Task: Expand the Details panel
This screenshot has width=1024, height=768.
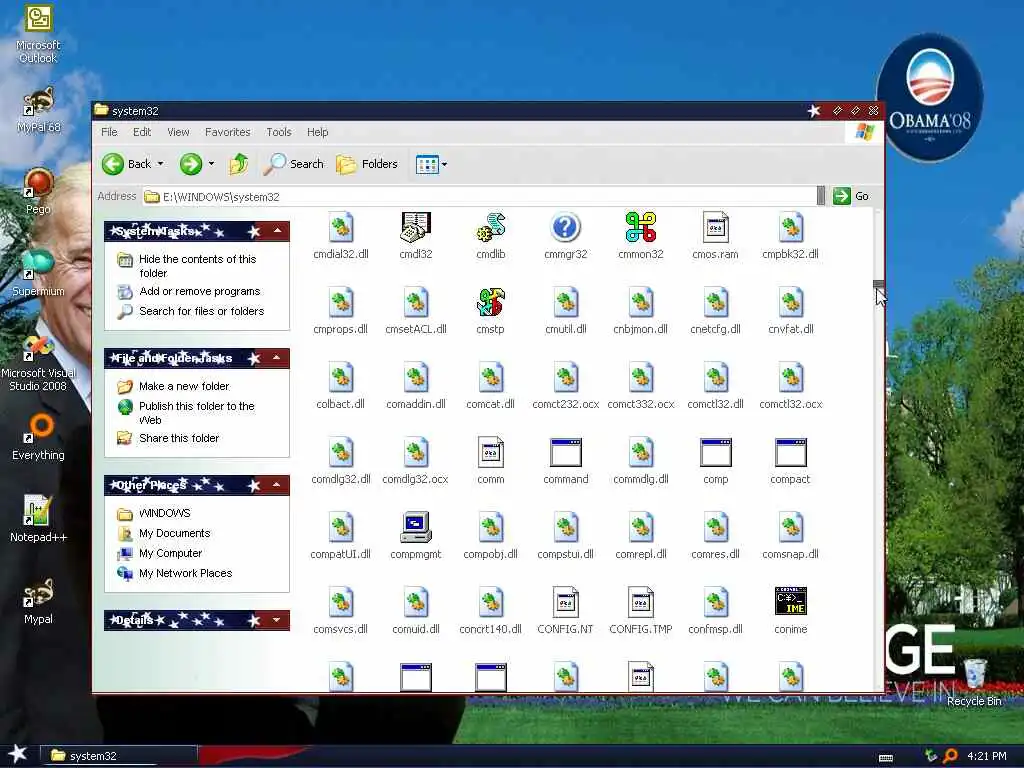Action: [278, 620]
